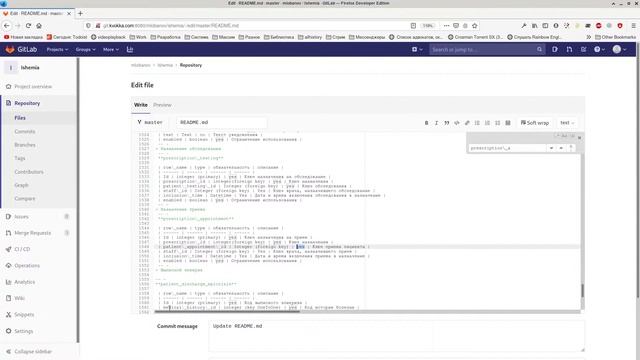Open the Groups menu
The height and width of the screenshot is (360, 640).
pos(85,49)
